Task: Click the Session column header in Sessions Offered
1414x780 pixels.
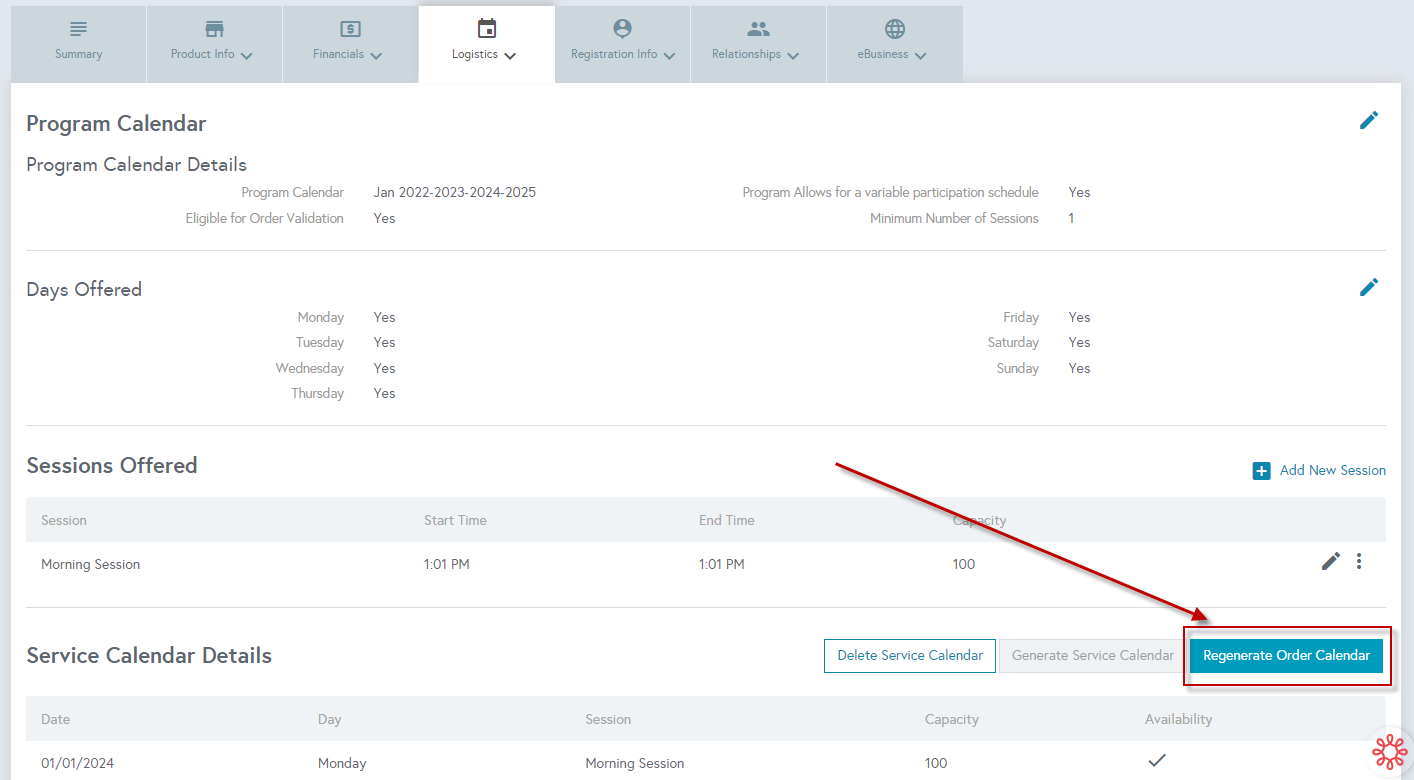Action: coord(64,520)
